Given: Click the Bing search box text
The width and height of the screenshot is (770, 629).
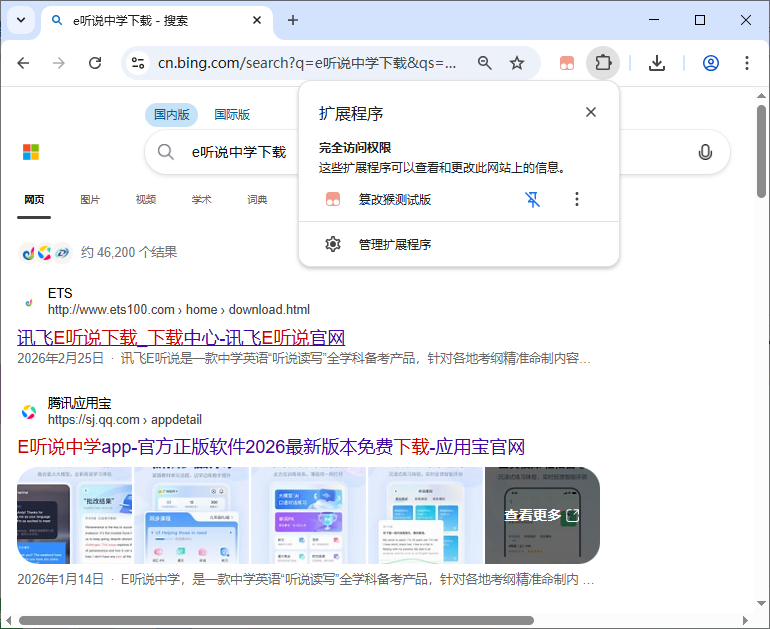Looking at the screenshot, I should click(239, 152).
